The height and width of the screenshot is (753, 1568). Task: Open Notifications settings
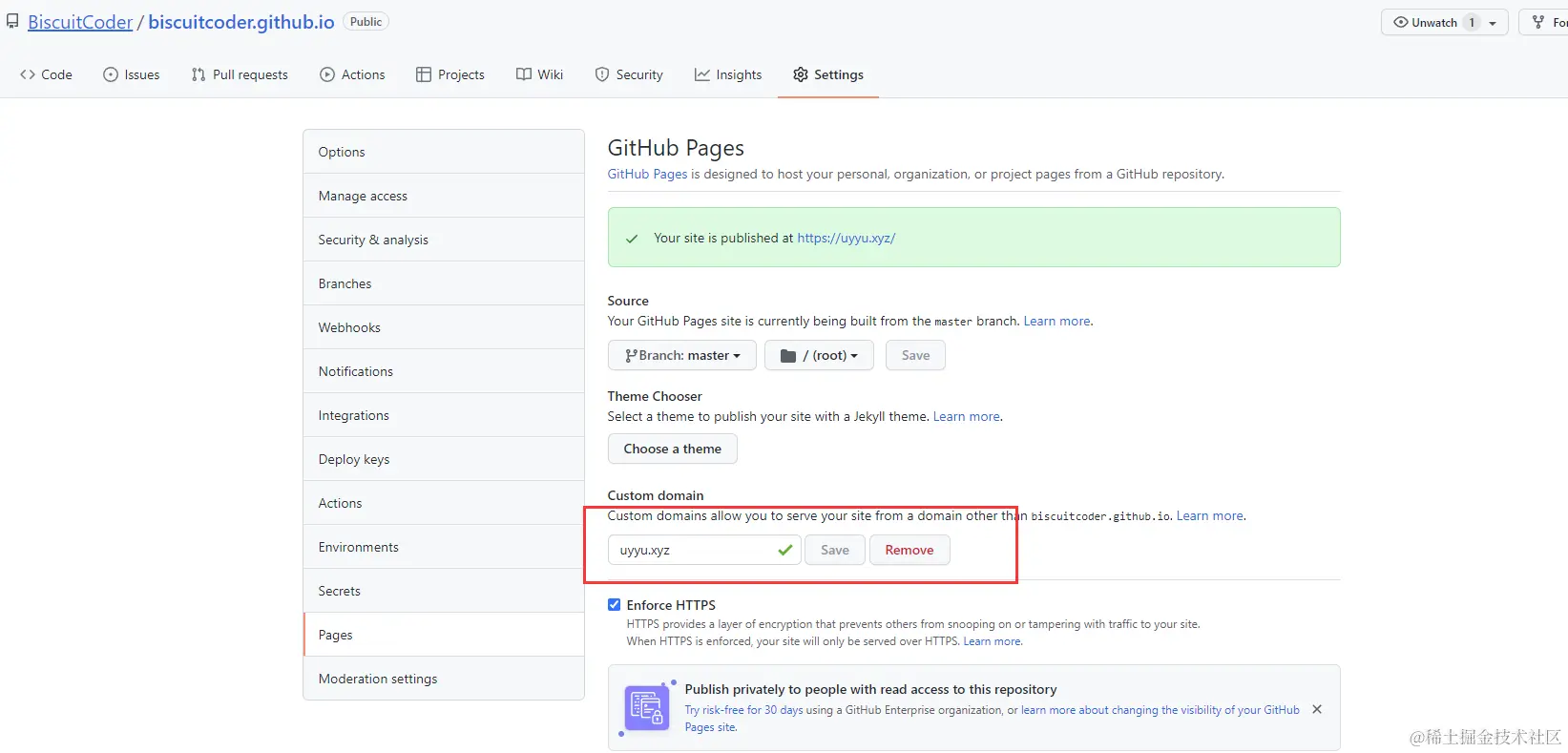pos(444,371)
